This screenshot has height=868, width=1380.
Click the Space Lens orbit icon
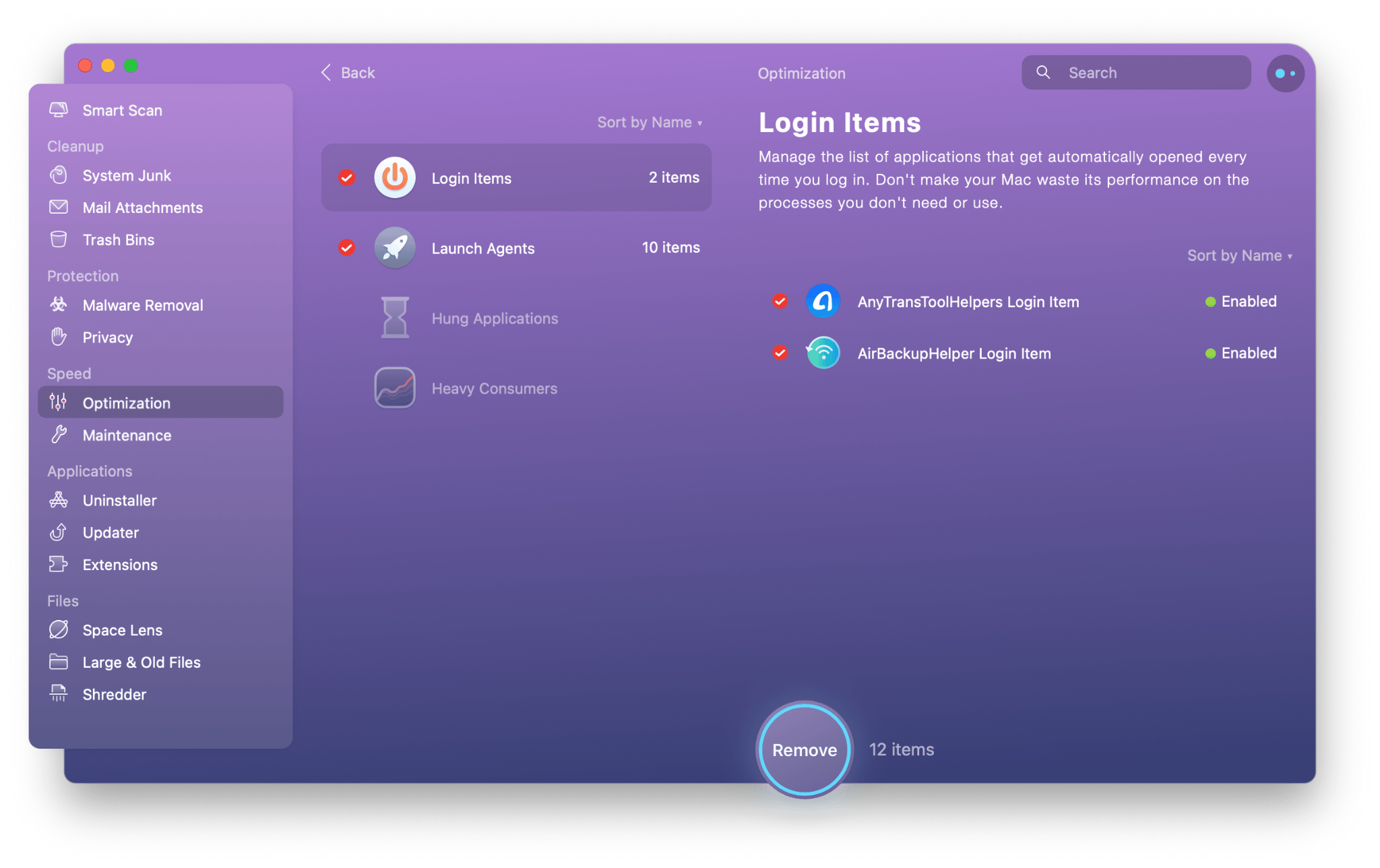pos(58,629)
